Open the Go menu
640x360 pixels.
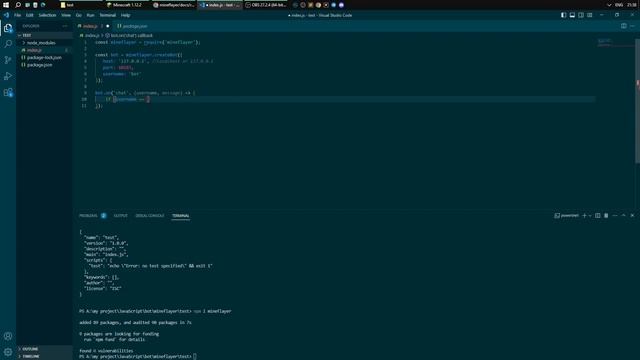(79, 15)
